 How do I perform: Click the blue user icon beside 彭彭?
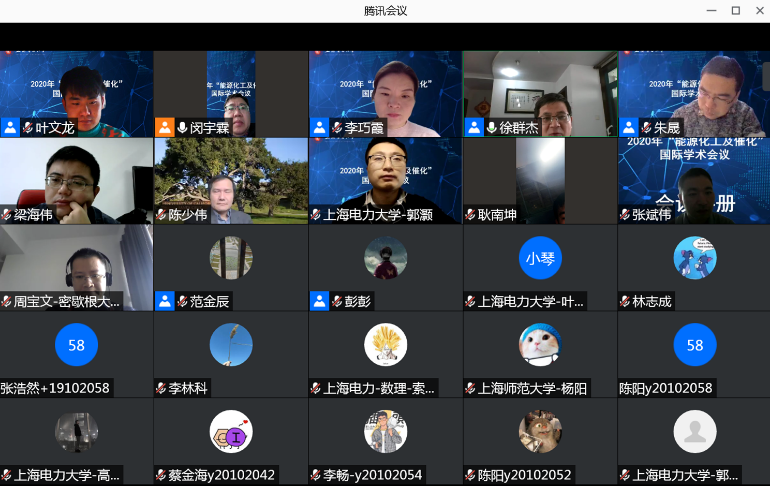tap(319, 301)
